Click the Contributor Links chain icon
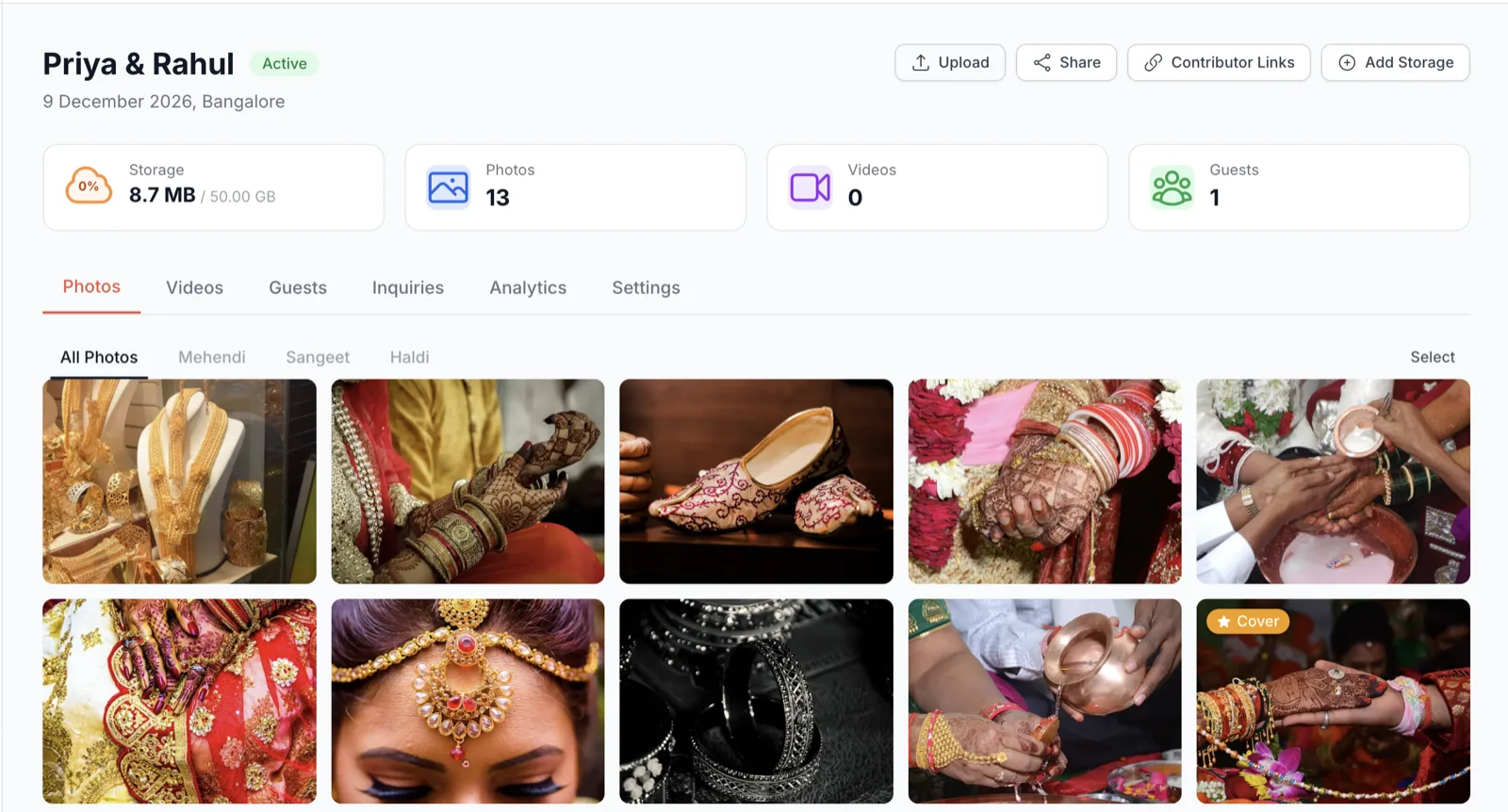The image size is (1508, 812). click(x=1153, y=62)
